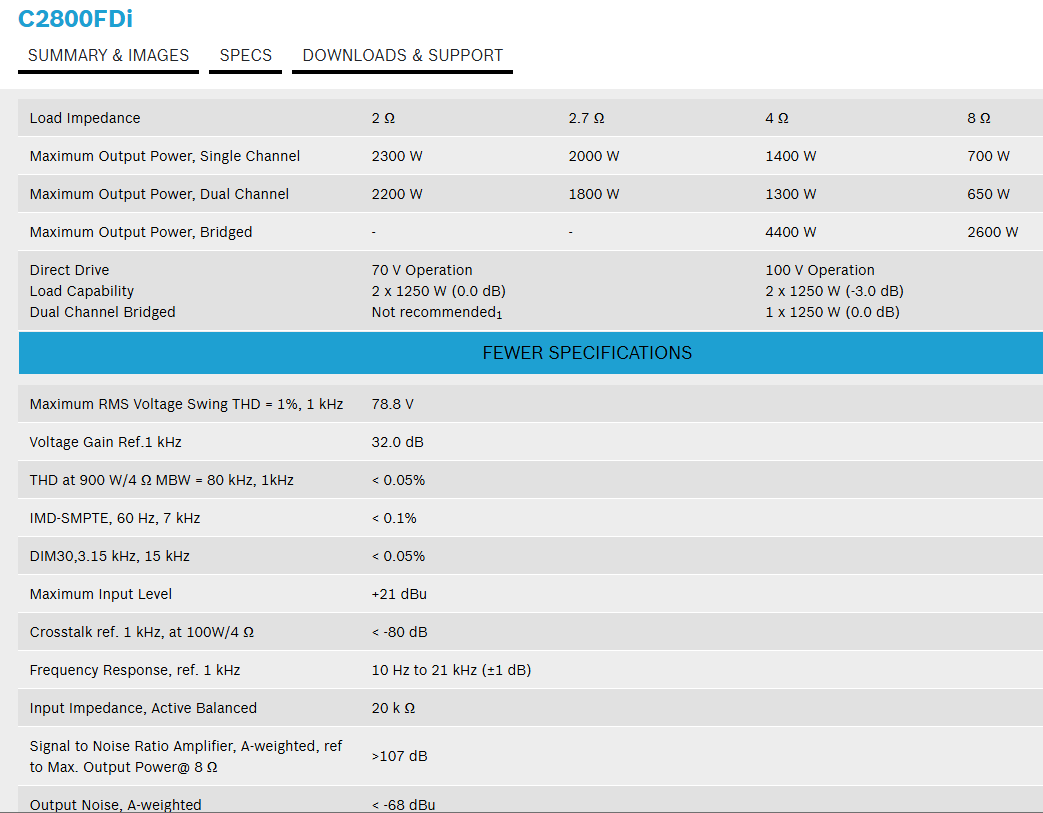Click THD value < 0.05%
1043x813 pixels.
(398, 480)
